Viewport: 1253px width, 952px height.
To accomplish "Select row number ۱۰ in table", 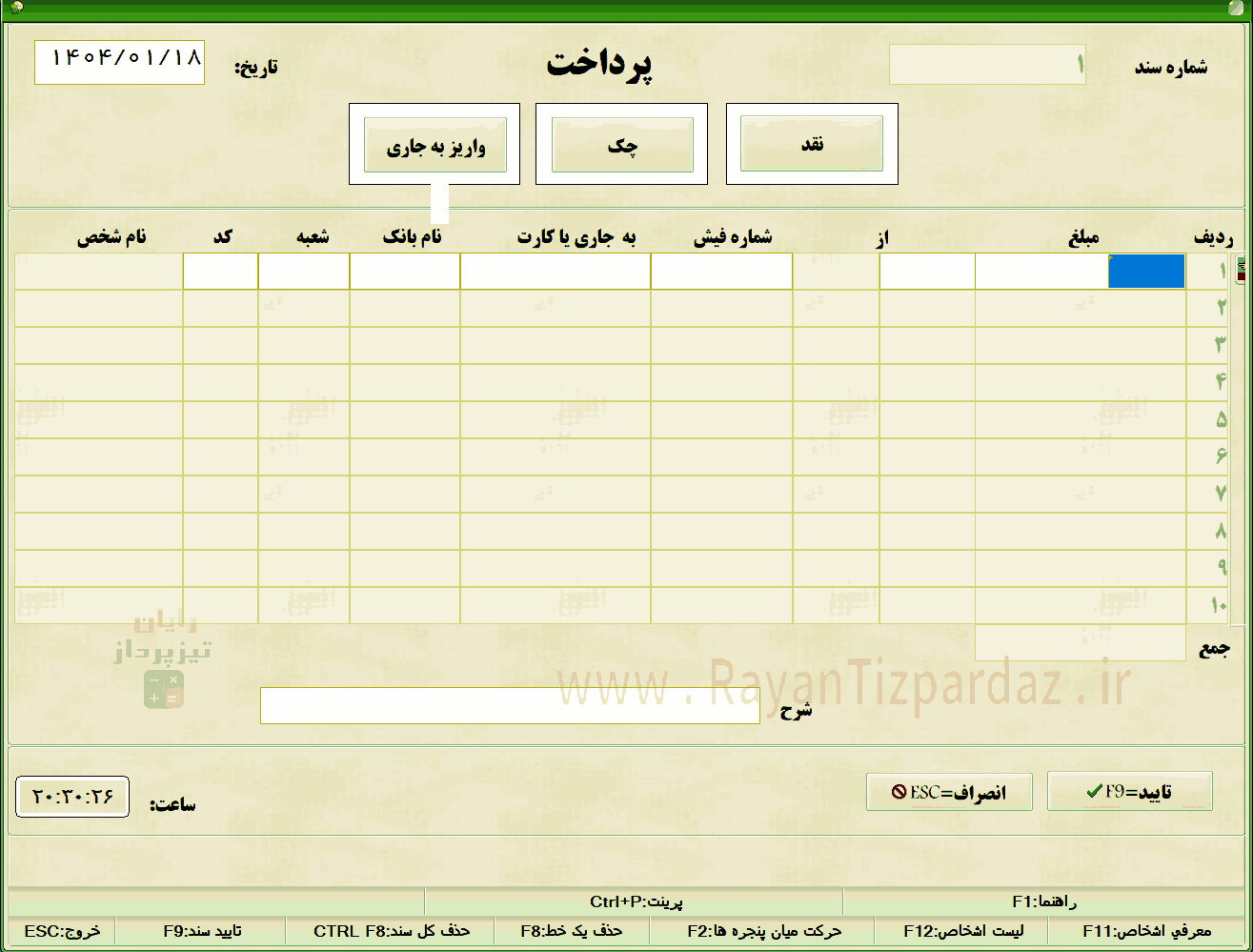I will pos(1219,605).
